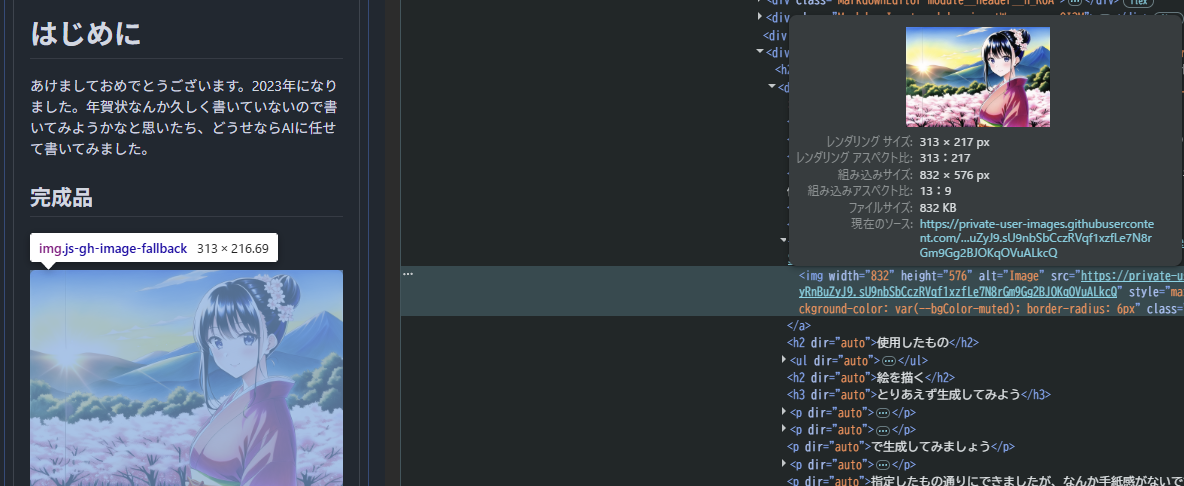Click the width value "832" in the img tag
1184x486 pixels.
pyautogui.click(x=879, y=276)
